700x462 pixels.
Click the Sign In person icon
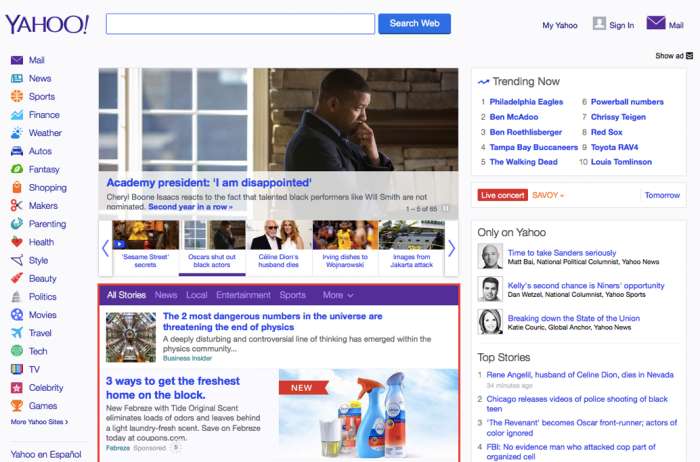(599, 23)
